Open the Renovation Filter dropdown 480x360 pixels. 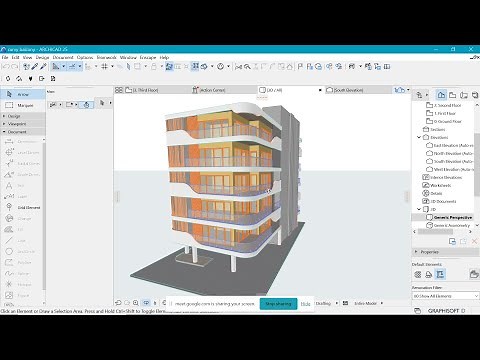coord(445,296)
